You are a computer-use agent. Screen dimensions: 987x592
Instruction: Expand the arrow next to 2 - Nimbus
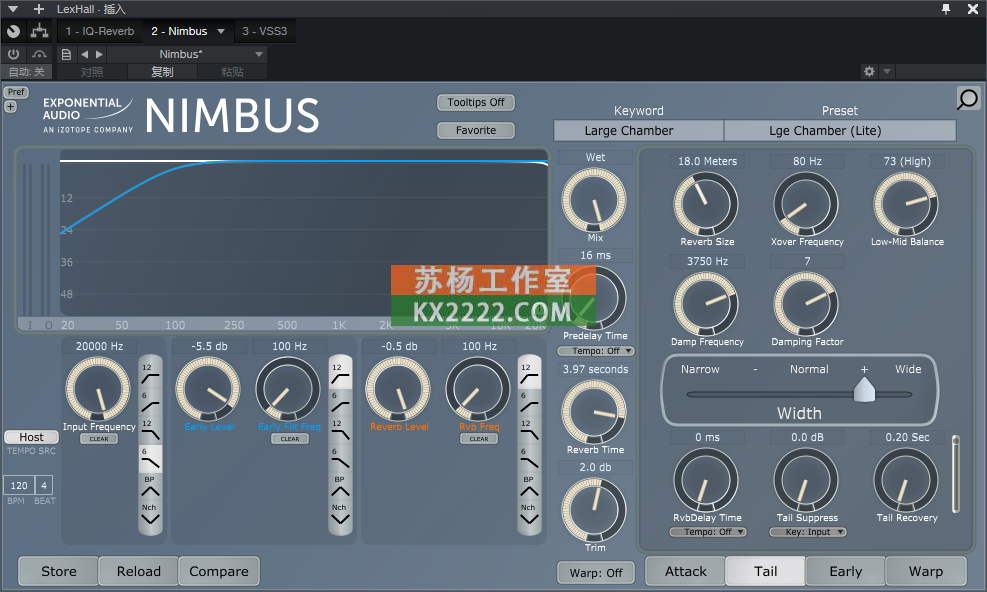point(221,31)
